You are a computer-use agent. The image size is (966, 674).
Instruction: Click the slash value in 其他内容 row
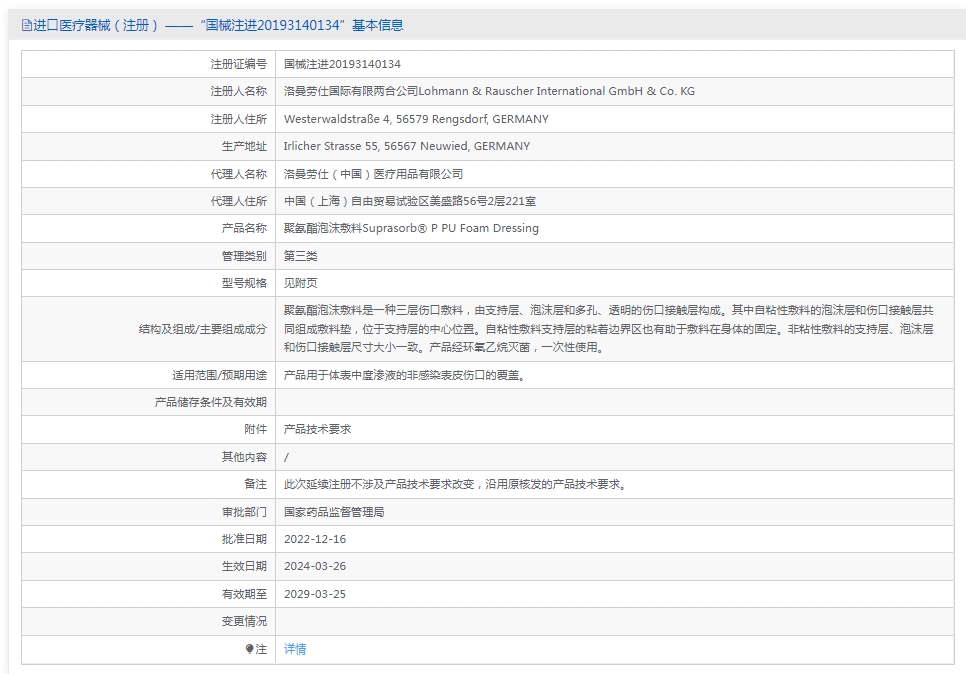(x=286, y=457)
